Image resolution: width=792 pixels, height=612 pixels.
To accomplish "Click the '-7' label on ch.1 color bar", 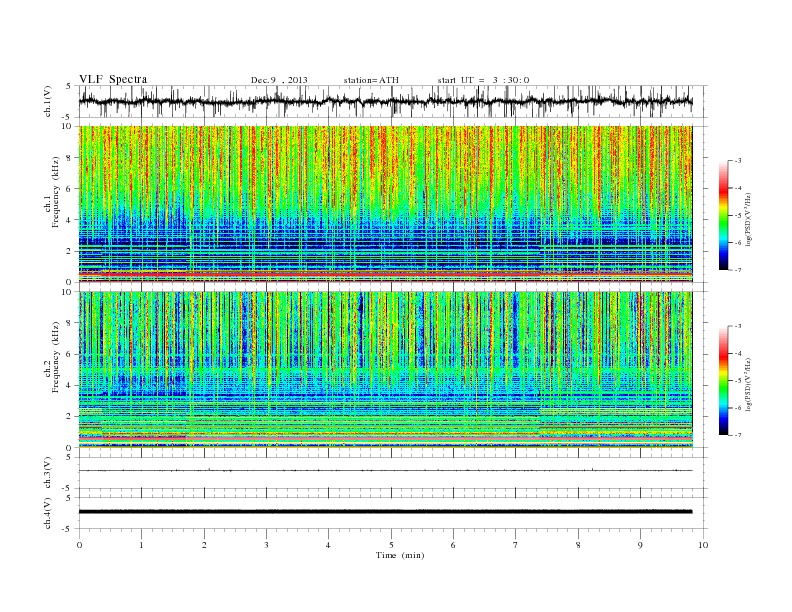I will pos(738,270).
